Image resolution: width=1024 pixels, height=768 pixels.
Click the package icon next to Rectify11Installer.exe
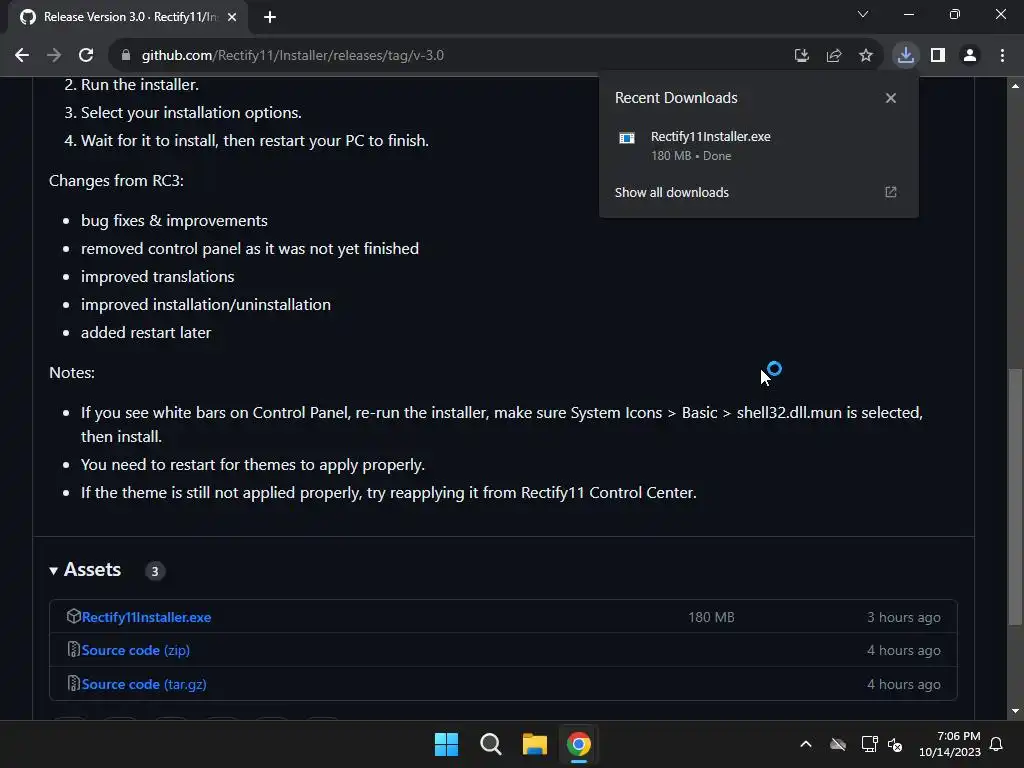(x=73, y=616)
